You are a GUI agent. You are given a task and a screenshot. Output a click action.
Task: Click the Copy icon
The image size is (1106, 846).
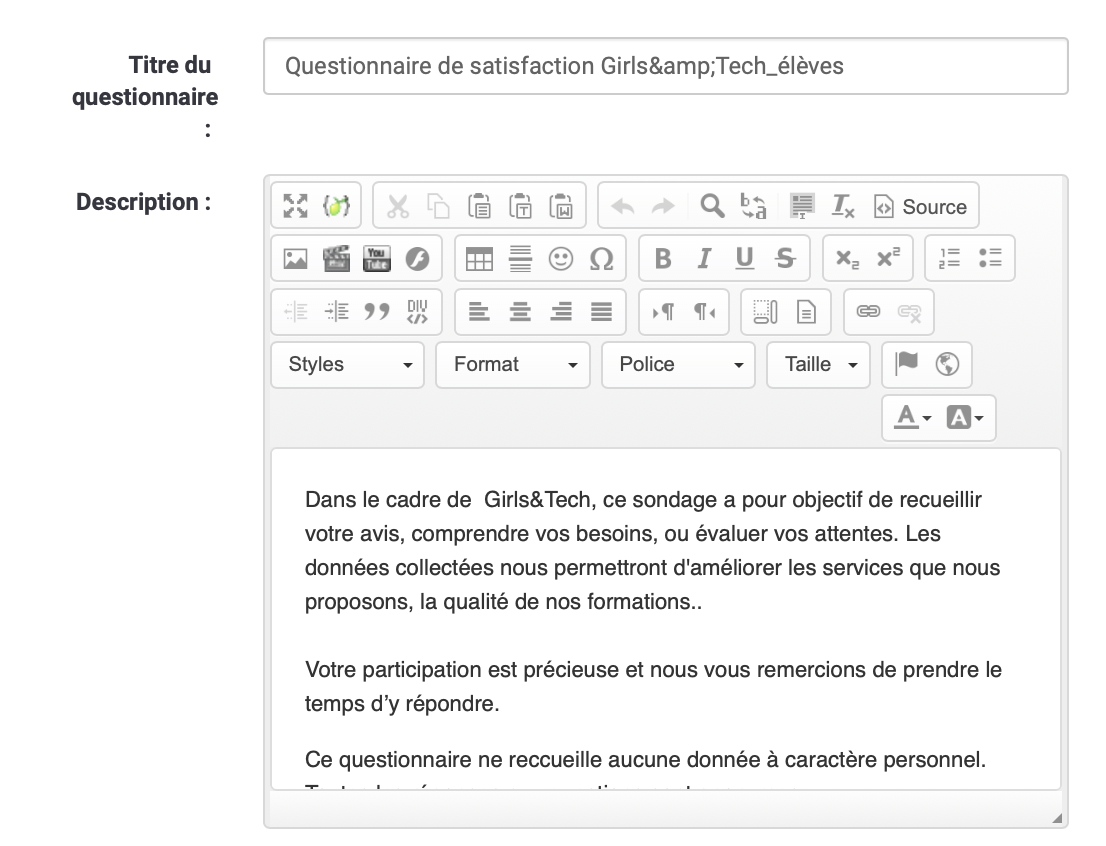(438, 206)
